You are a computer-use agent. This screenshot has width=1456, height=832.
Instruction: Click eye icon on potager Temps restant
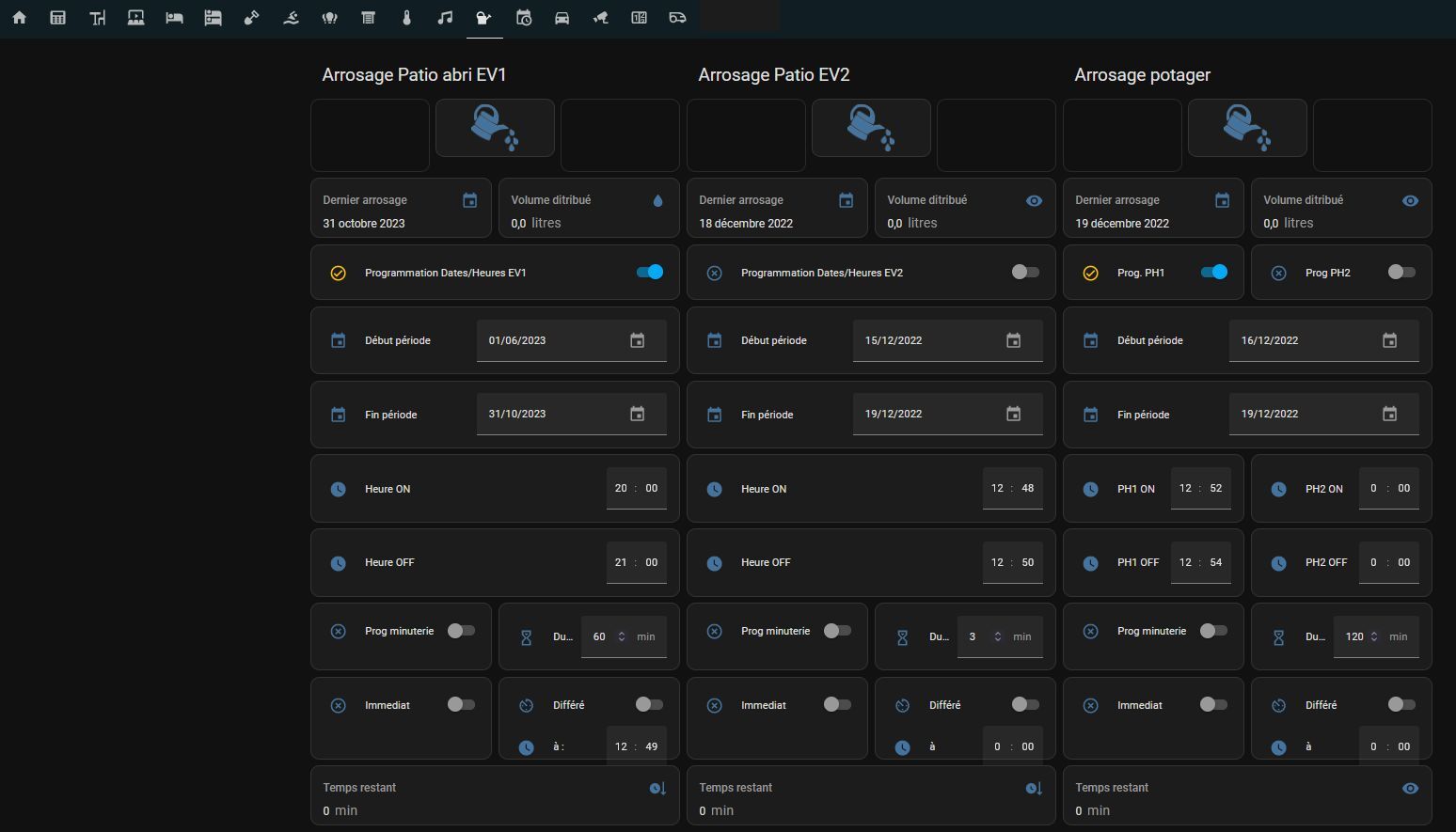pyautogui.click(x=1410, y=789)
